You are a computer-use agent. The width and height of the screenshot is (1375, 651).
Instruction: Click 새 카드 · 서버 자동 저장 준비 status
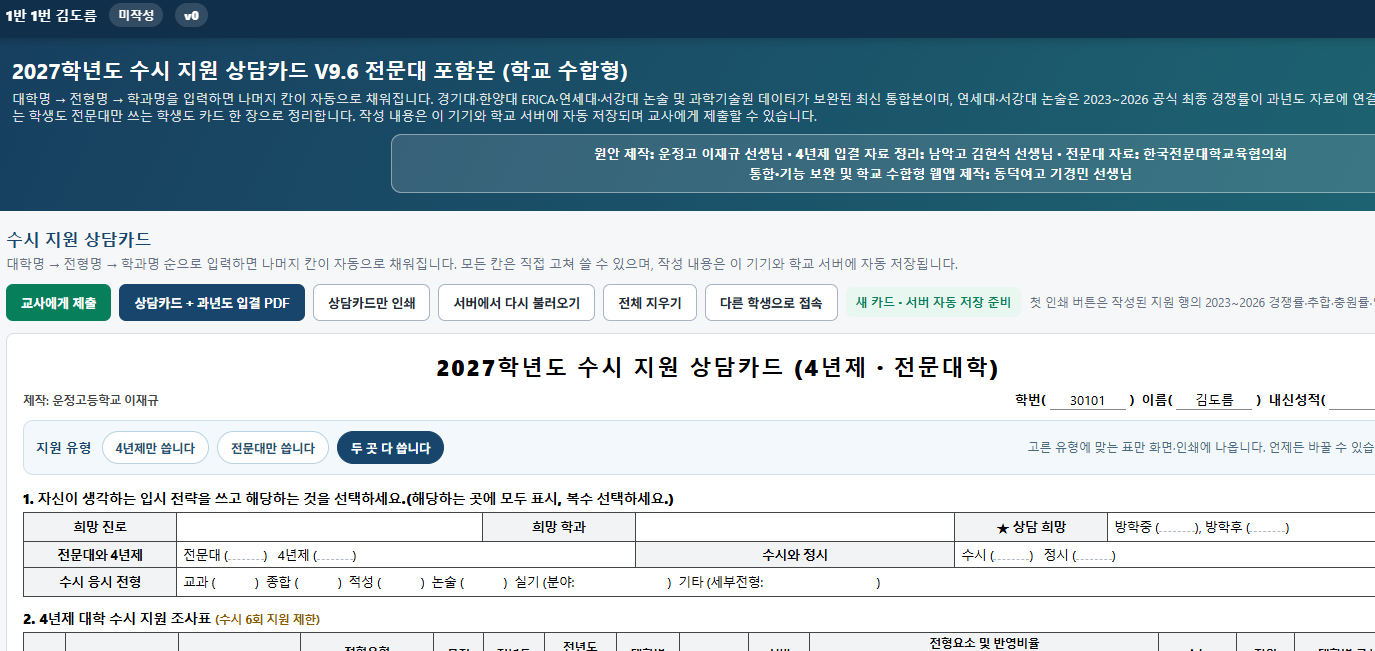tap(933, 303)
